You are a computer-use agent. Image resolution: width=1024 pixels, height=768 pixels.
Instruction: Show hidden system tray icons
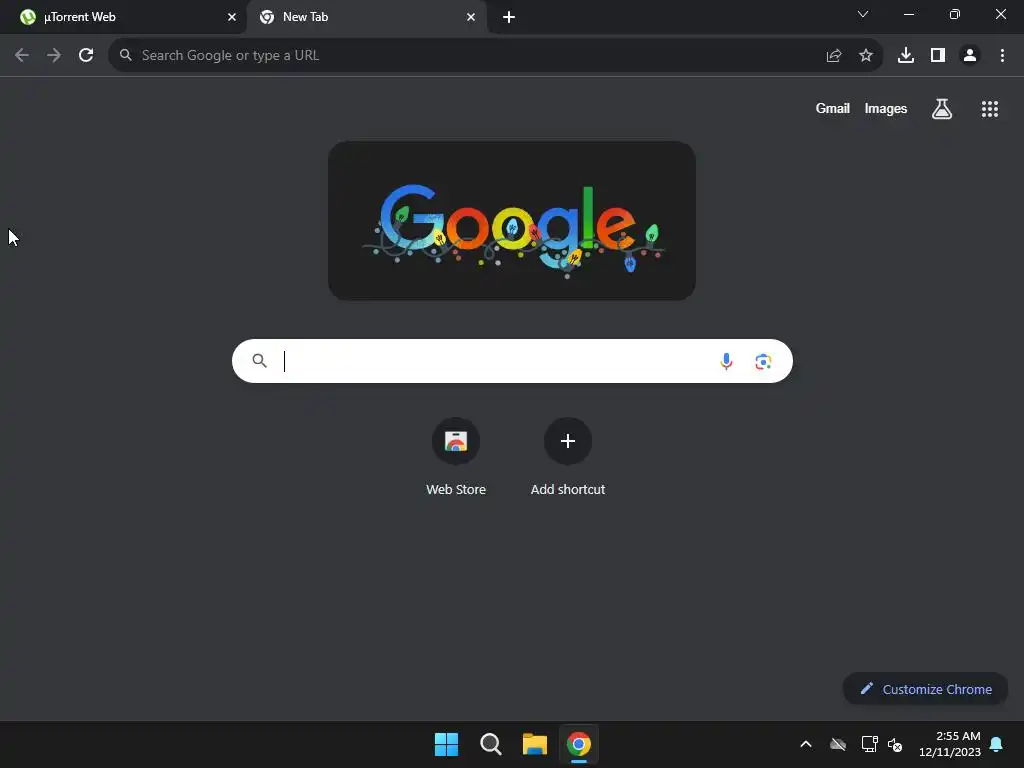coord(806,744)
